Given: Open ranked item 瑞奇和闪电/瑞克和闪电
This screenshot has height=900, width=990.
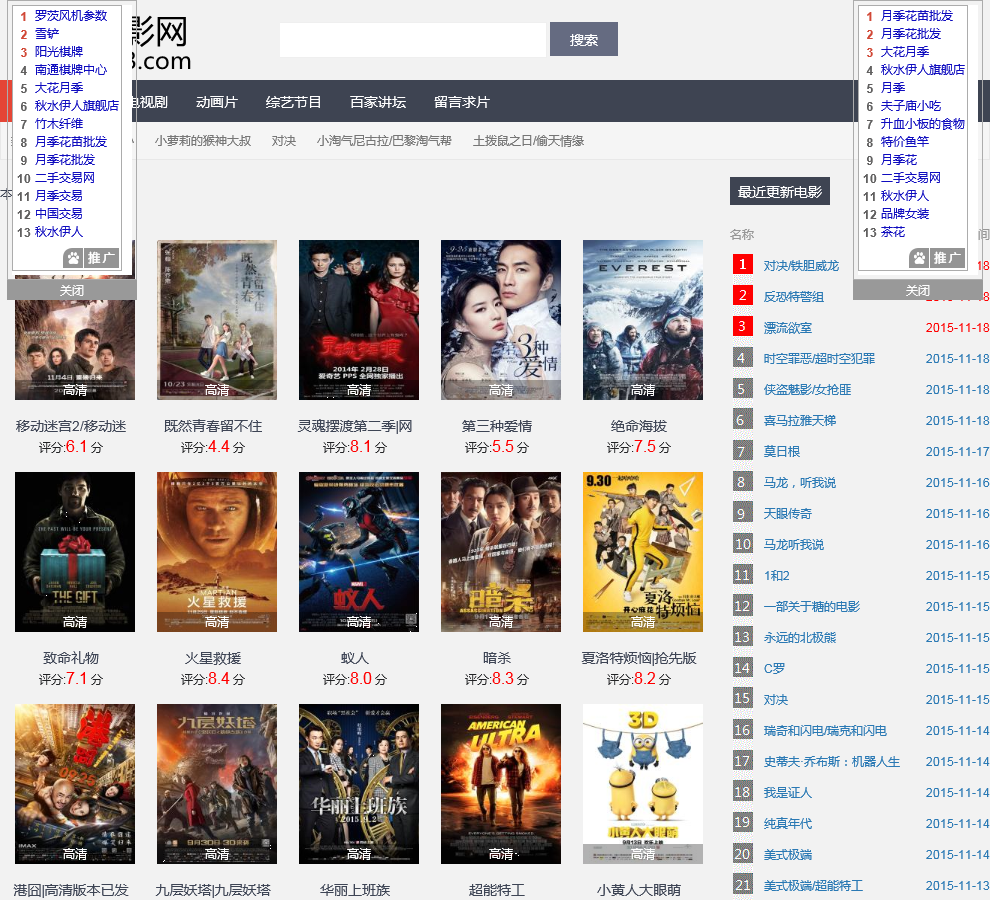Looking at the screenshot, I should [x=825, y=731].
